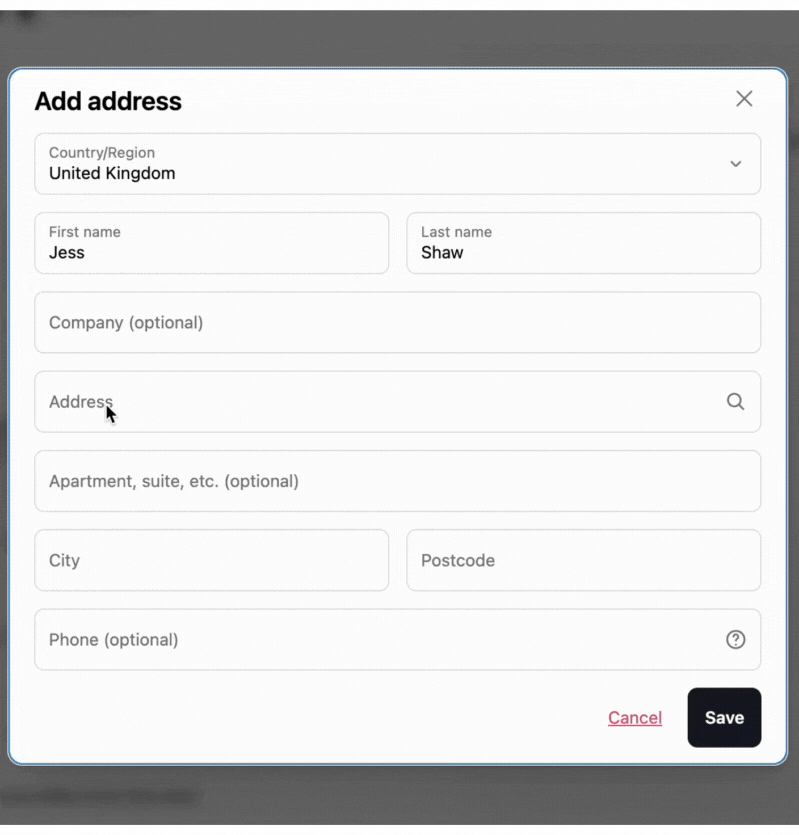Click the phone help question mark icon
Viewport: 799px width, 835px height.
tap(735, 640)
